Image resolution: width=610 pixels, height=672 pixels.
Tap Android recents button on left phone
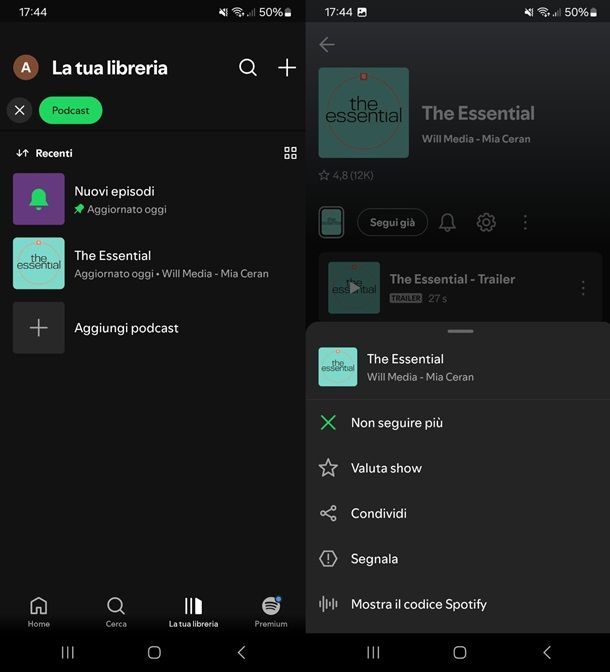[68, 652]
